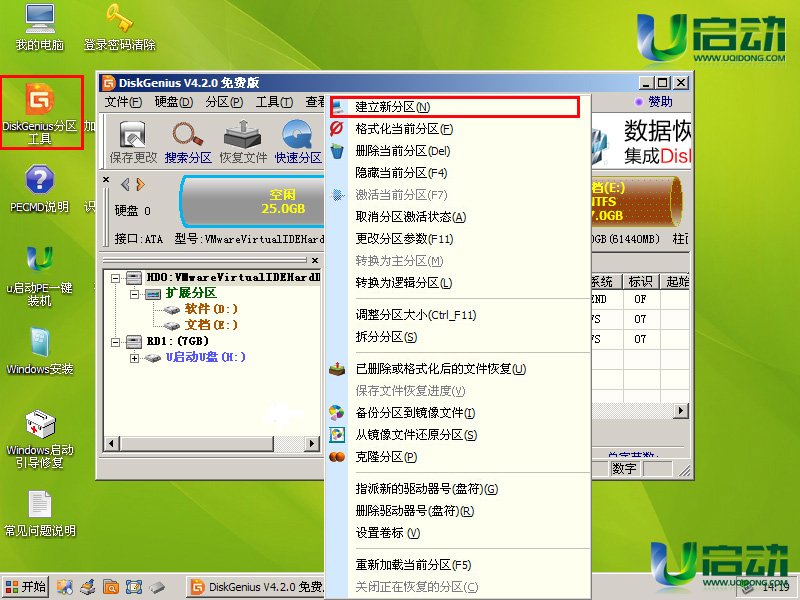Screen dimensions: 800x600
Task: Open 工具(T) menu
Action: point(274,102)
